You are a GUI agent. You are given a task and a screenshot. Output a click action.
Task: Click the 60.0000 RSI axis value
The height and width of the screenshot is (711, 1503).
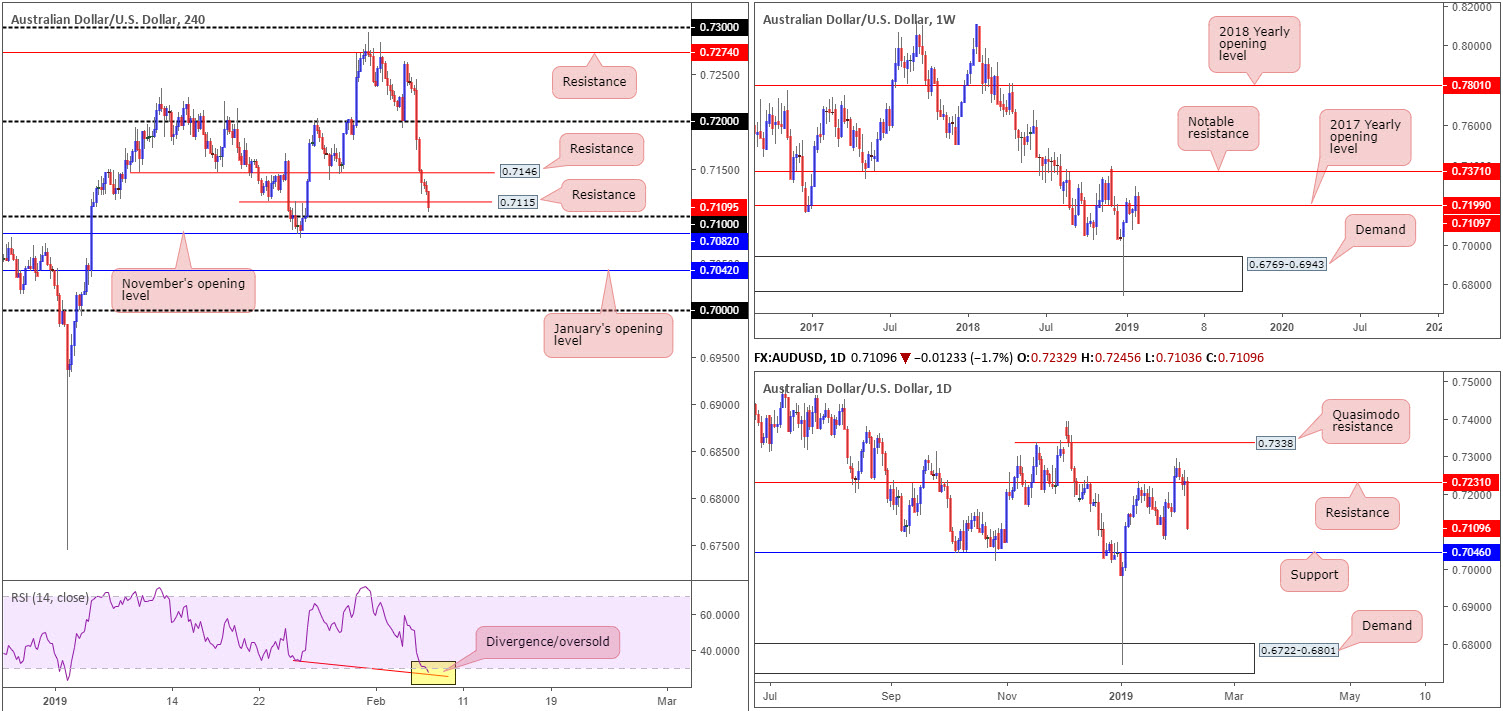pos(718,615)
